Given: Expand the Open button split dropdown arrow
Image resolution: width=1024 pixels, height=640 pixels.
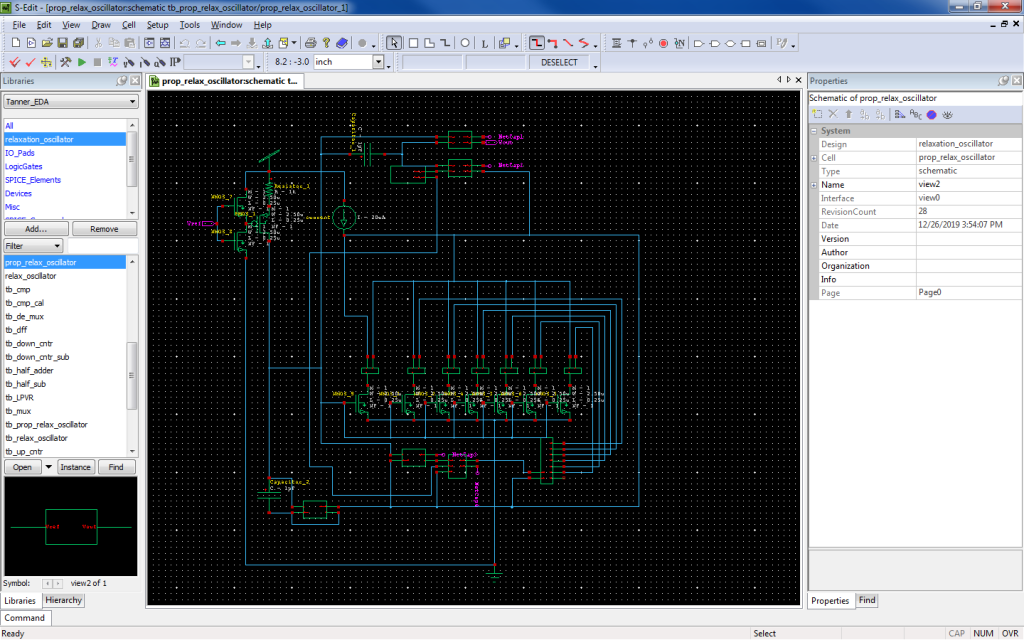Looking at the screenshot, I should 46,466.
